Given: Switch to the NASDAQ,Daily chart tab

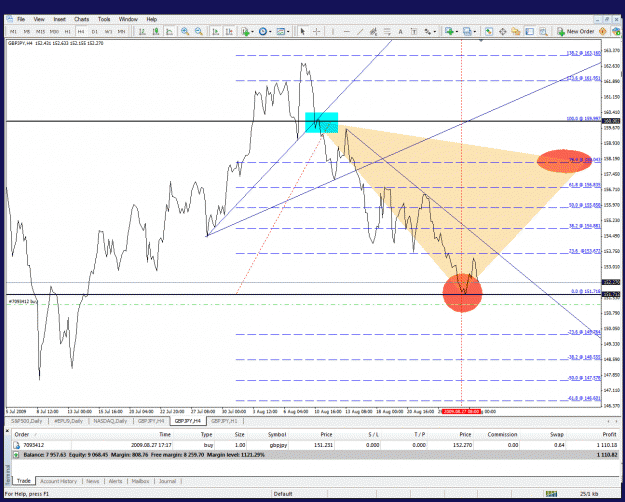Looking at the screenshot, I should (110, 421).
